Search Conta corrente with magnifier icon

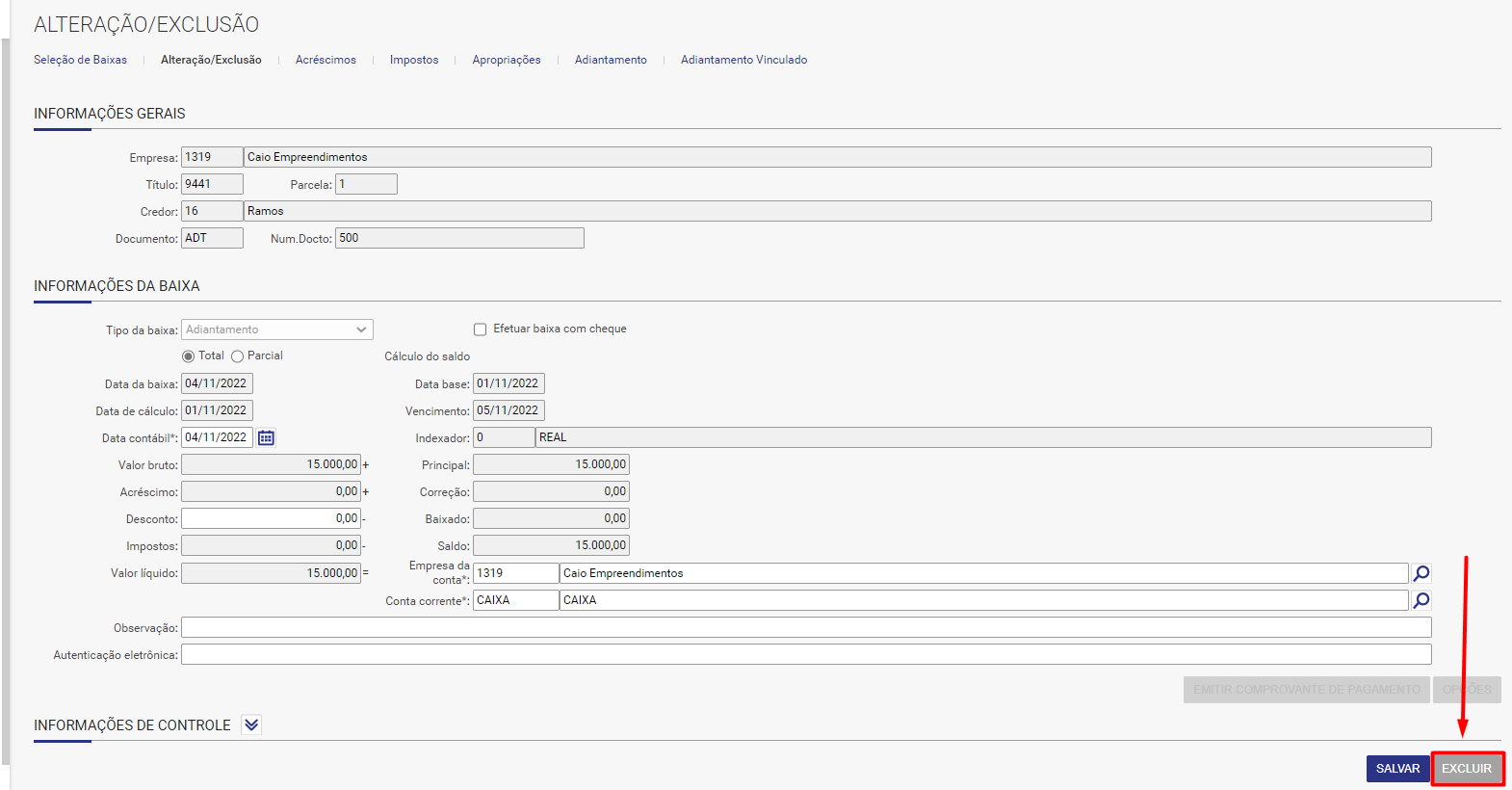1421,600
